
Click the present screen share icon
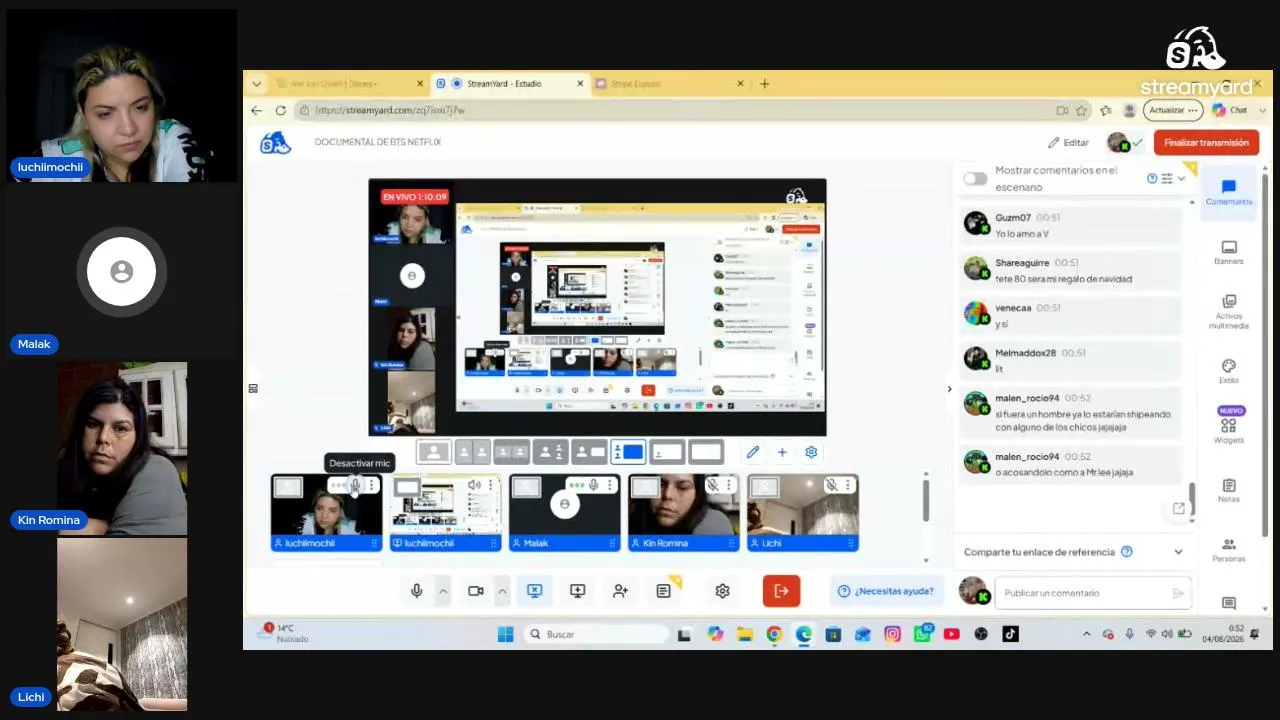click(577, 591)
